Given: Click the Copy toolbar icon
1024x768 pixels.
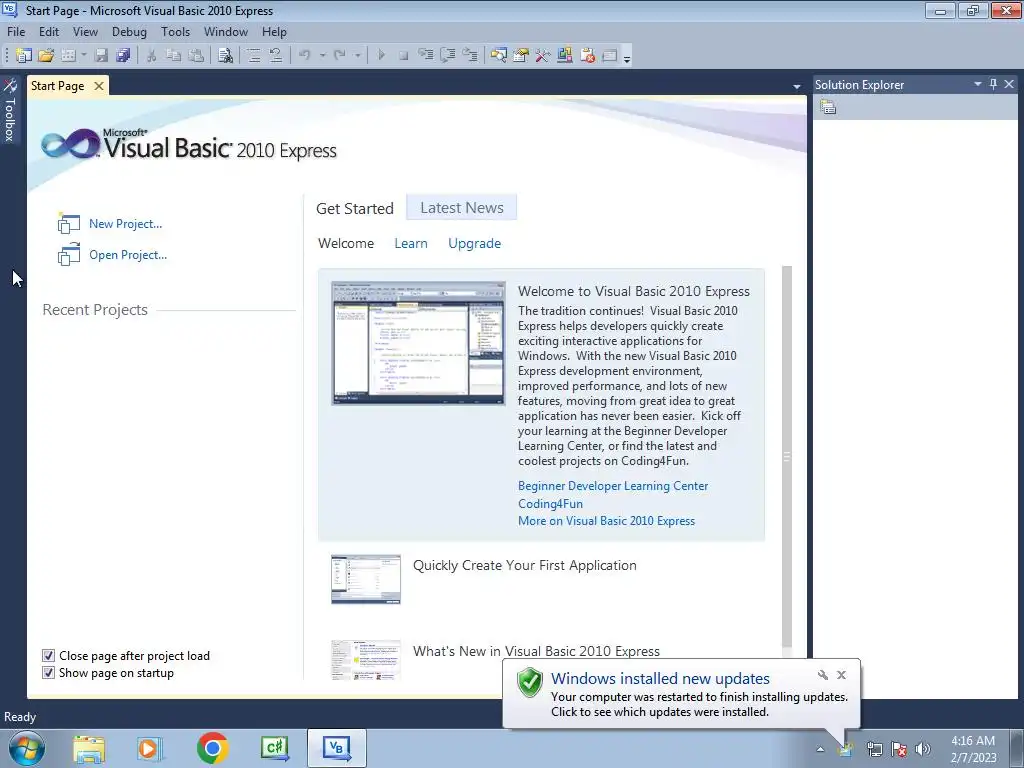Looking at the screenshot, I should coord(173,56).
